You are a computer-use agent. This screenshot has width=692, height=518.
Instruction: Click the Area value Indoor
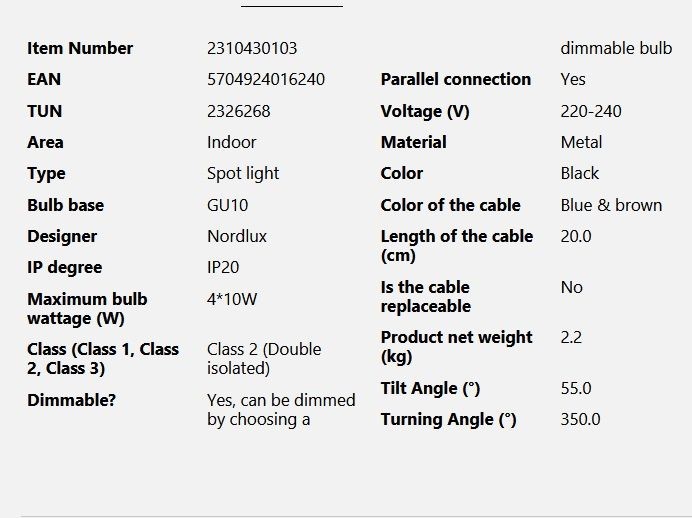click(x=231, y=142)
